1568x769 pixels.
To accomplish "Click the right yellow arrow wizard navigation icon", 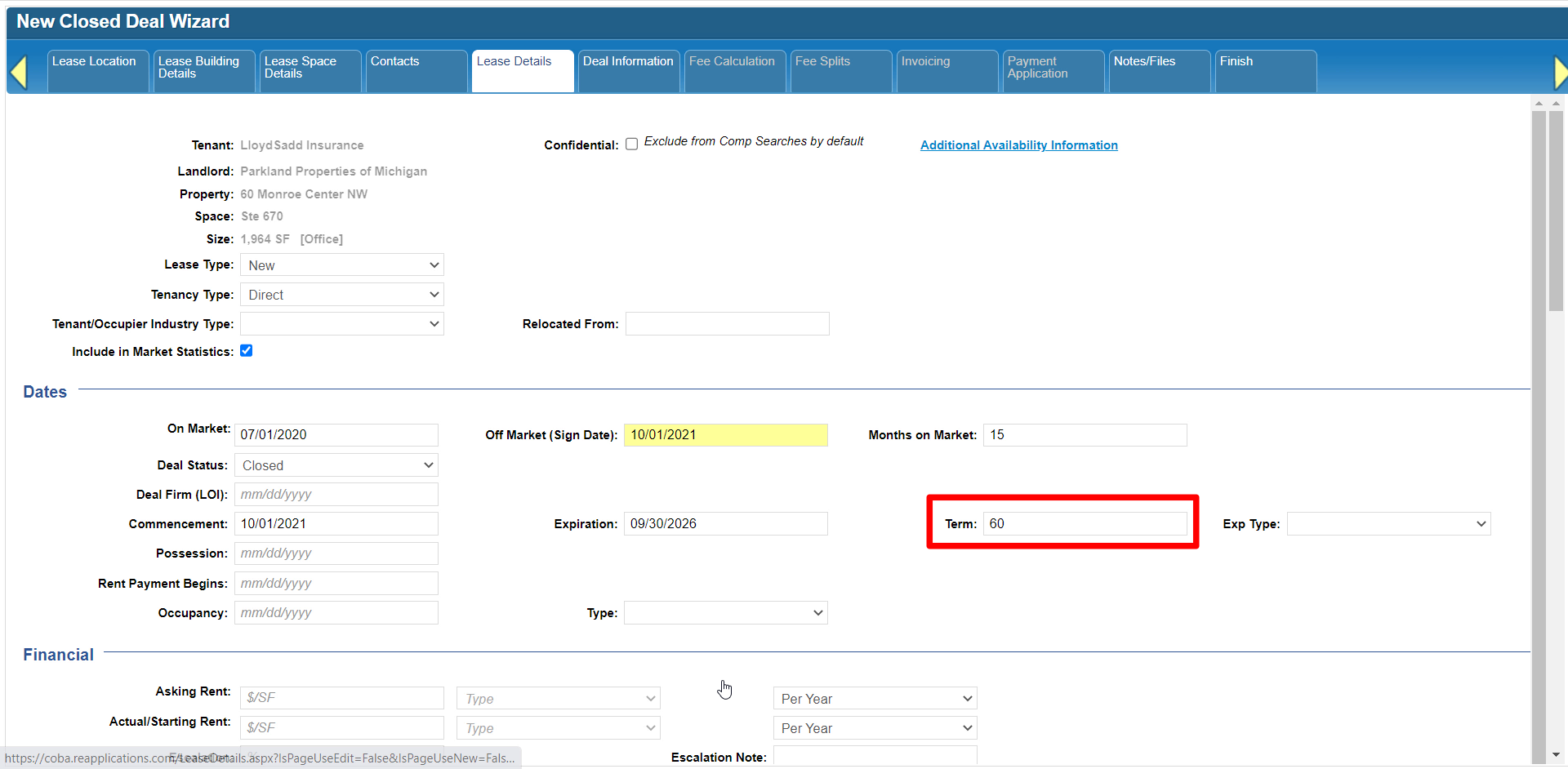I will [1559, 72].
